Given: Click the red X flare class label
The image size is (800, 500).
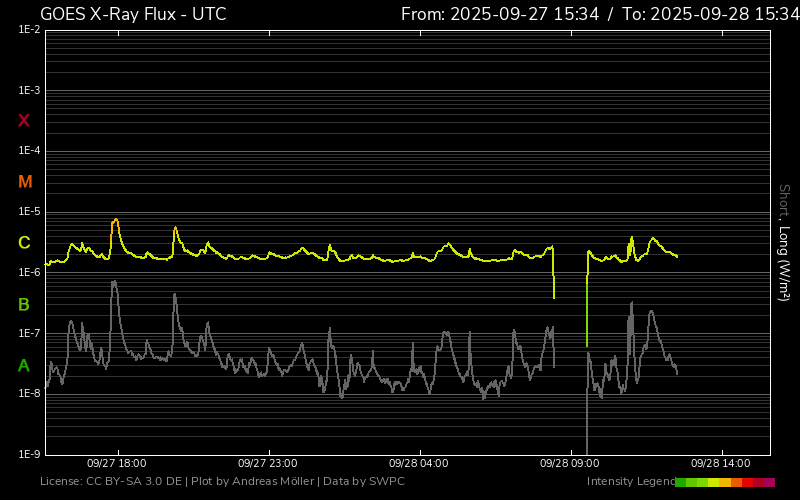Looking at the screenshot, I should point(25,121).
